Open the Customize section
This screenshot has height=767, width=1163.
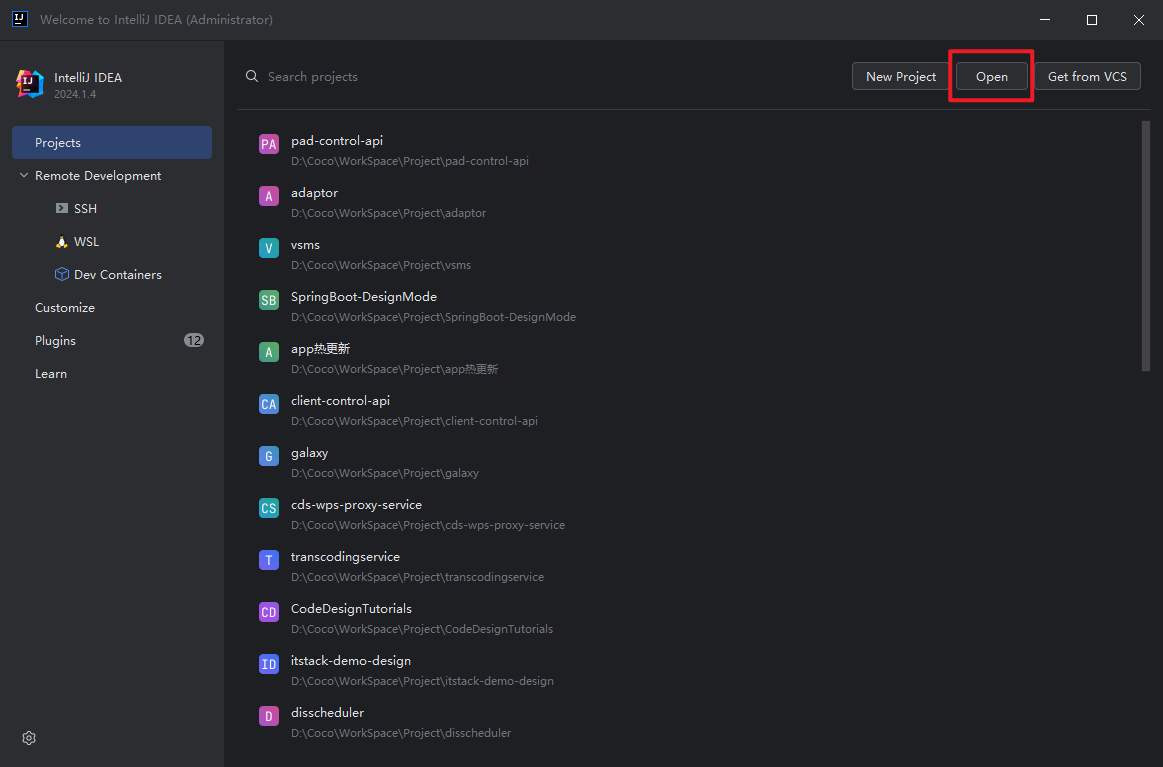65,308
